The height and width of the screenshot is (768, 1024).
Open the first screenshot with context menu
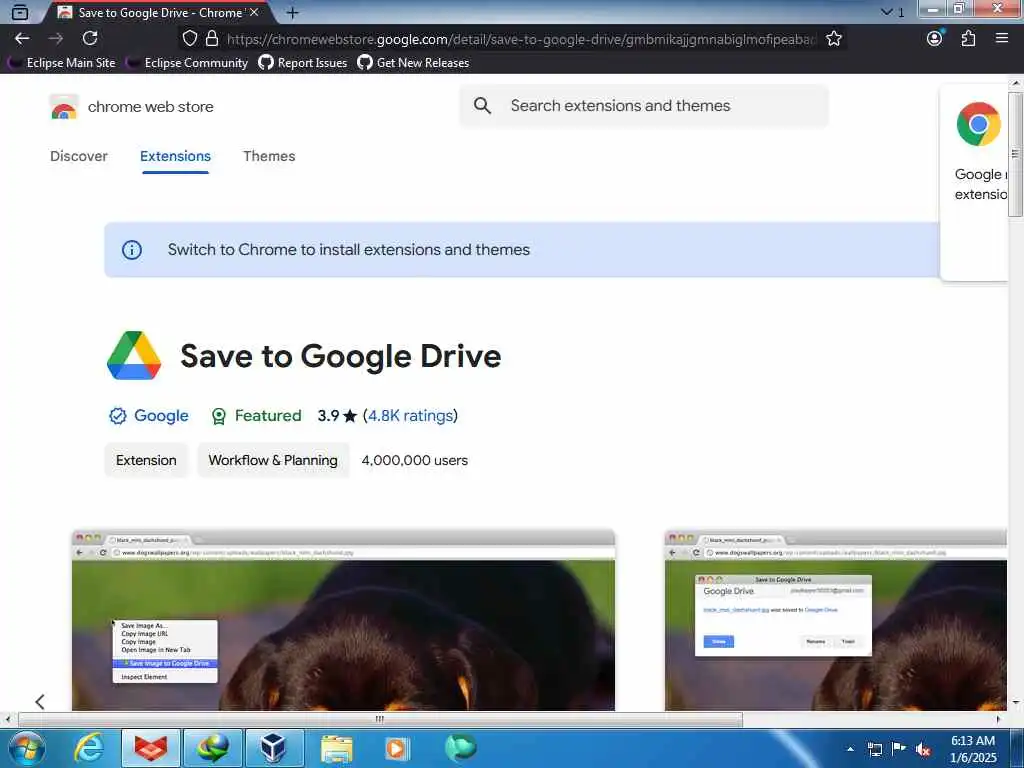coord(344,620)
